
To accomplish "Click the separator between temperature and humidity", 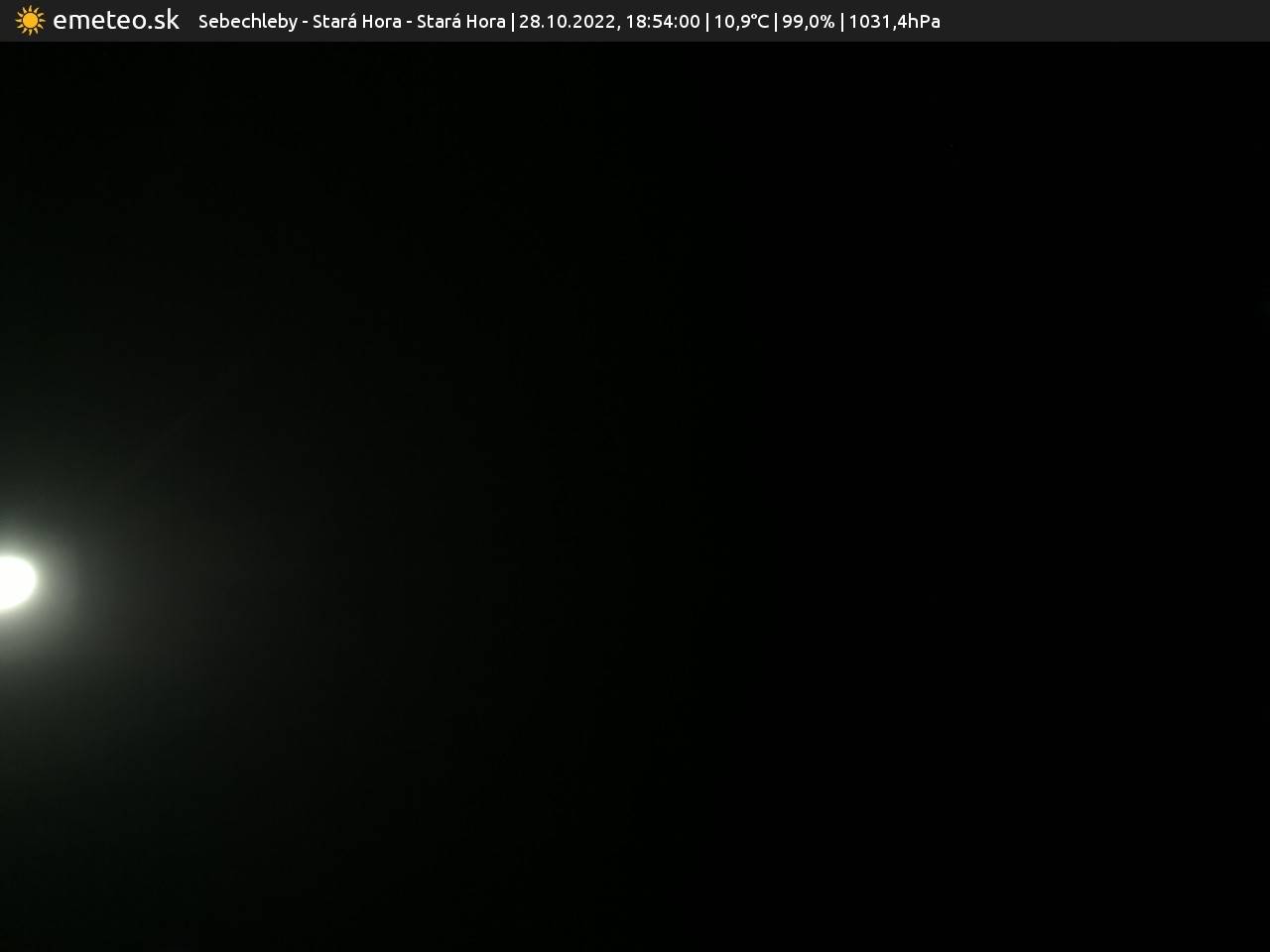I will 775,22.
